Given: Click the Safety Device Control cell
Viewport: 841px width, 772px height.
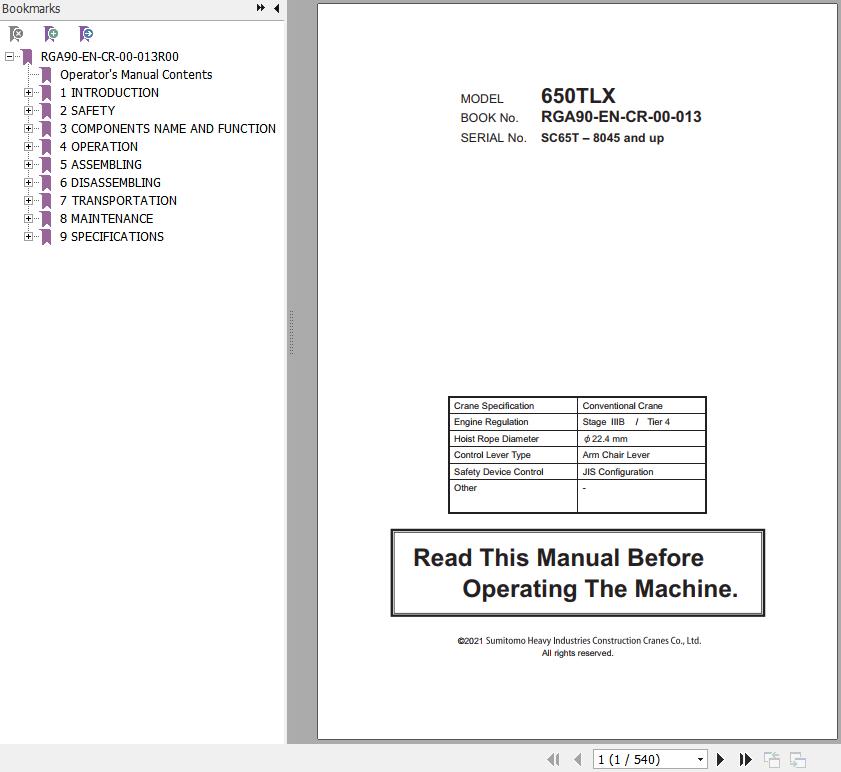Looking at the screenshot, I should 513,472.
